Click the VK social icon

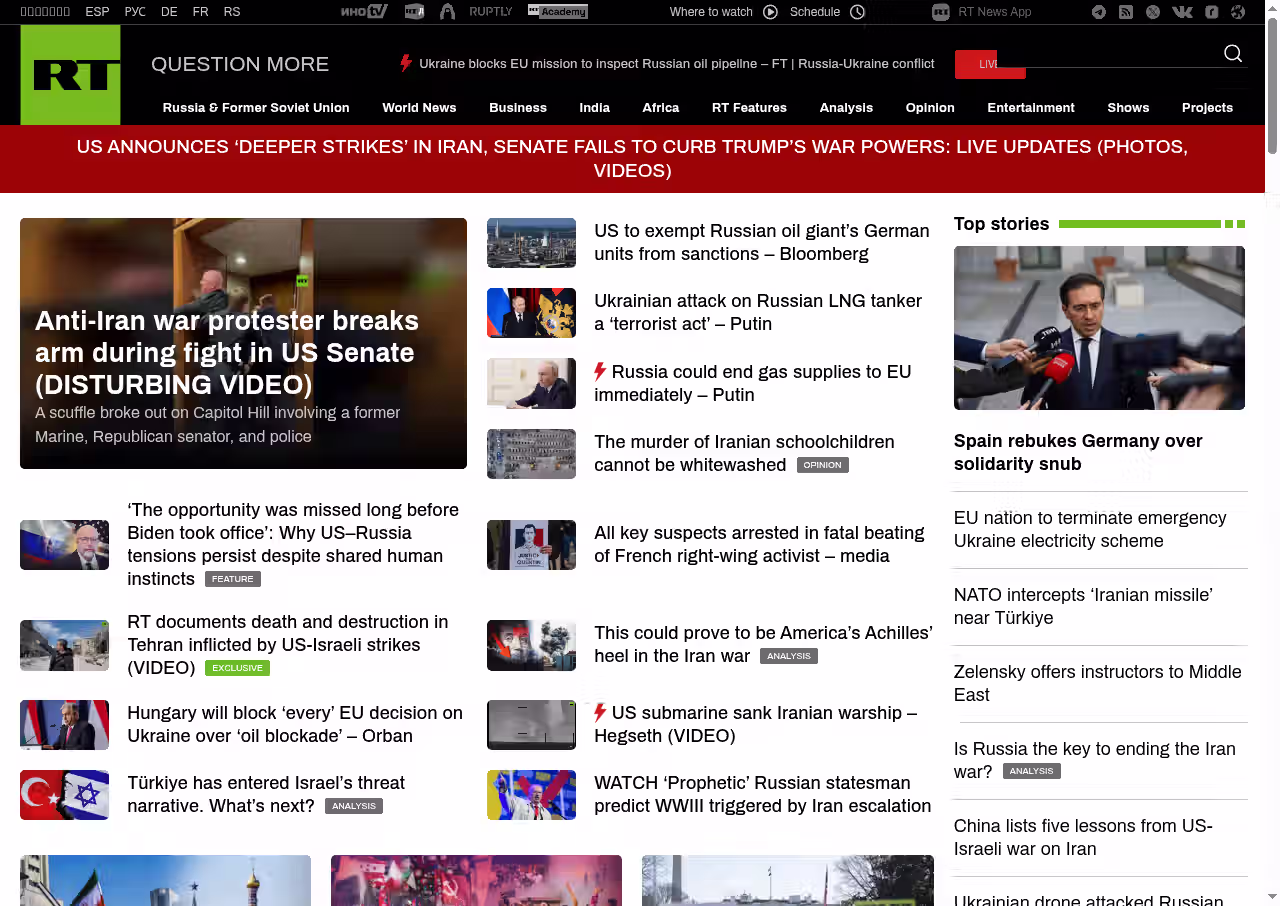1182,12
